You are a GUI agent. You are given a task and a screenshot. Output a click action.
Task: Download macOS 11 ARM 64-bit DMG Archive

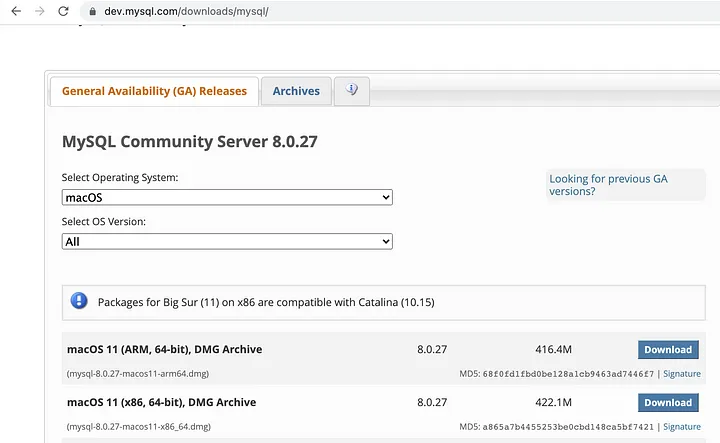pos(668,350)
